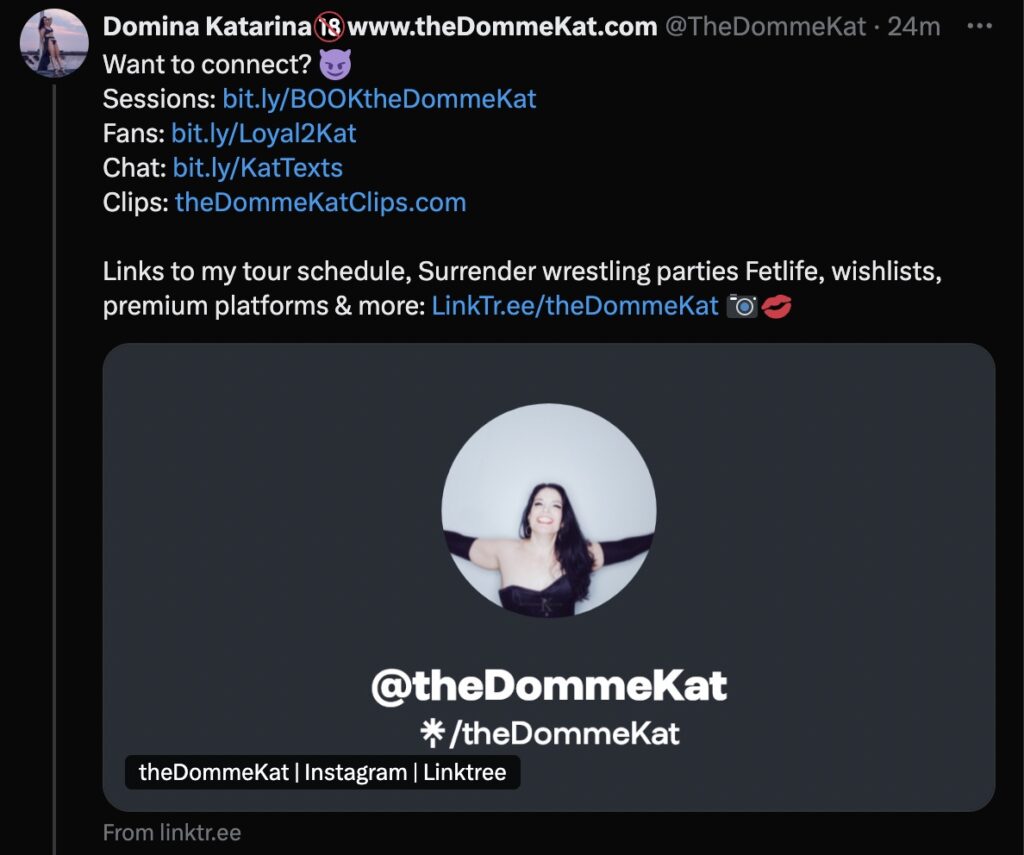1024x855 pixels.
Task: Click the tweet author's profile avatar
Action: click(x=54, y=43)
